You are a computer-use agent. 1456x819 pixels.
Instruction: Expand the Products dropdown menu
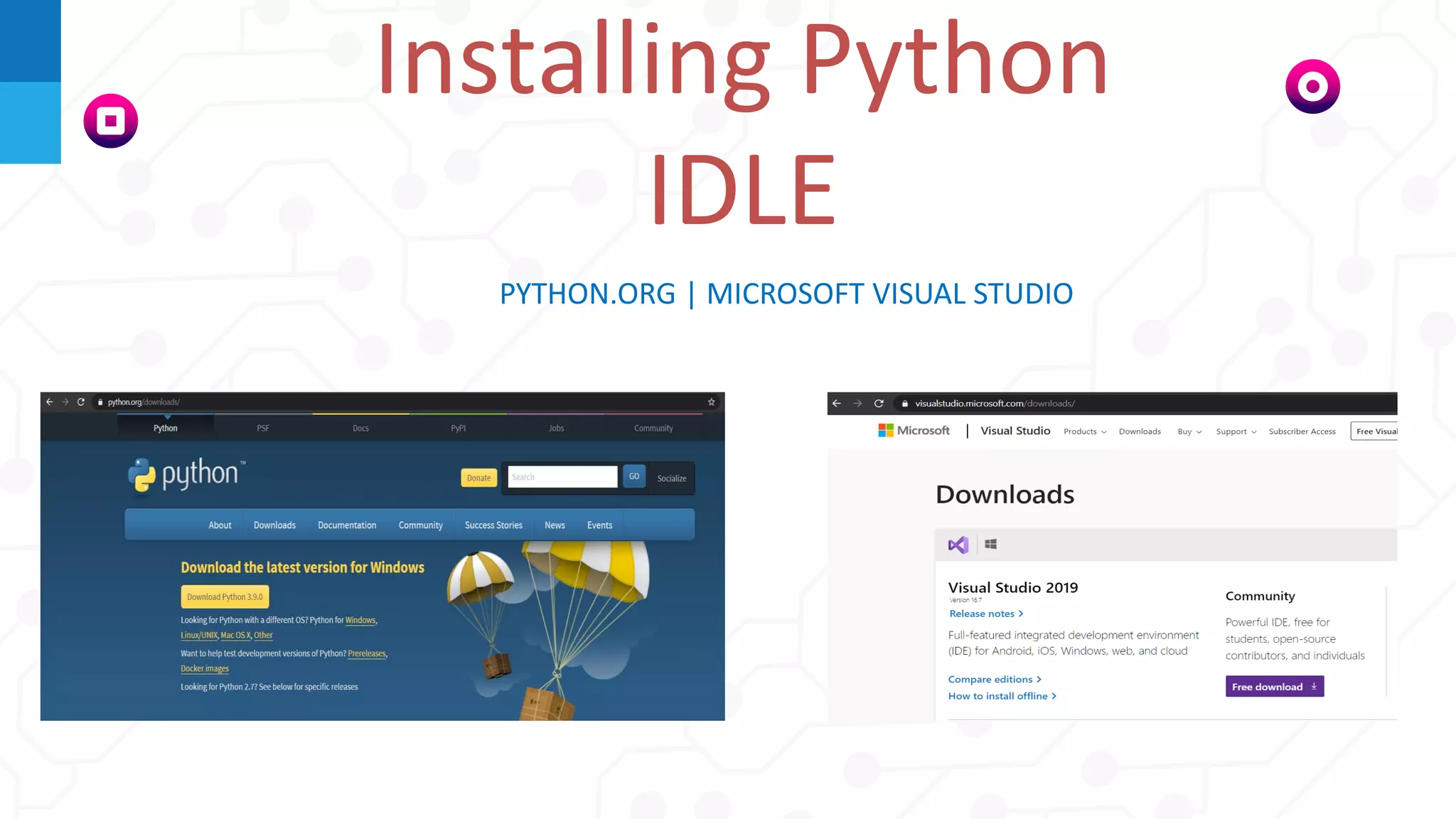[1085, 432]
